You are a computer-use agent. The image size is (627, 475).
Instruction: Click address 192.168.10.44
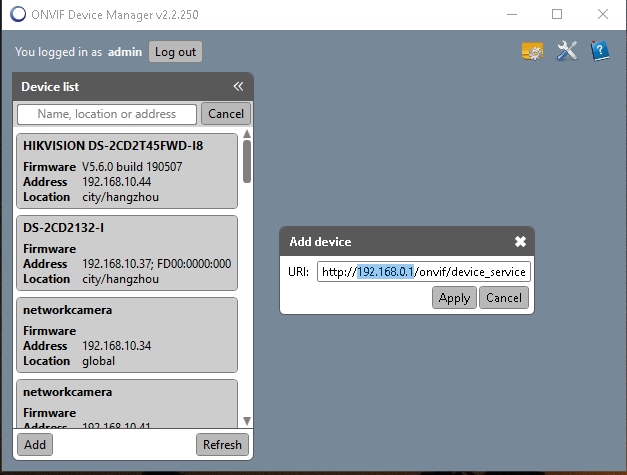pos(116,182)
